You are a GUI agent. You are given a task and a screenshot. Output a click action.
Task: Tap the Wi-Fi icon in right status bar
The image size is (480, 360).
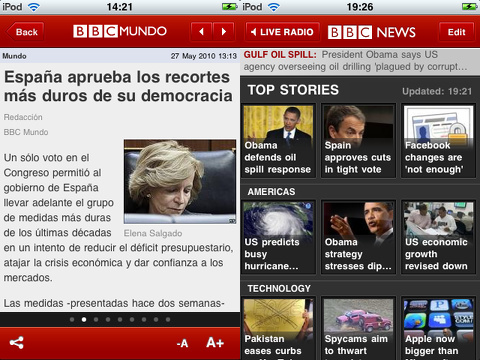click(x=273, y=7)
